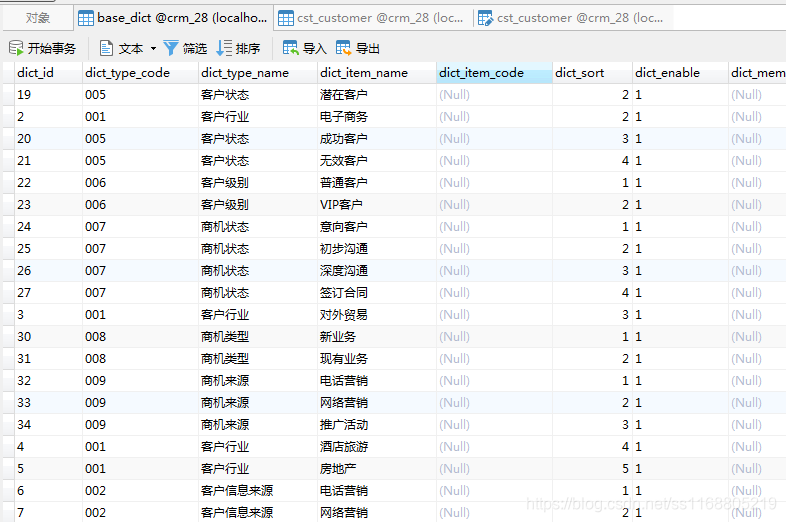Open the cst_customer design tab with pencil icon
Image resolution: width=786 pixels, height=522 pixels.
(x=572, y=18)
